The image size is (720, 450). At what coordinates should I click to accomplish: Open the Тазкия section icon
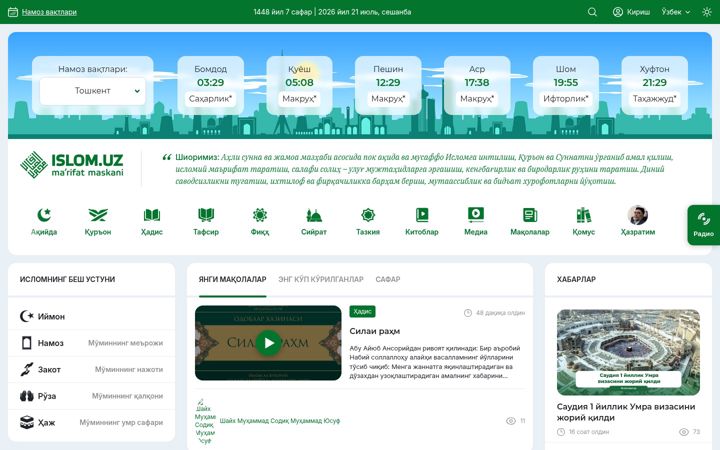pyautogui.click(x=368, y=215)
